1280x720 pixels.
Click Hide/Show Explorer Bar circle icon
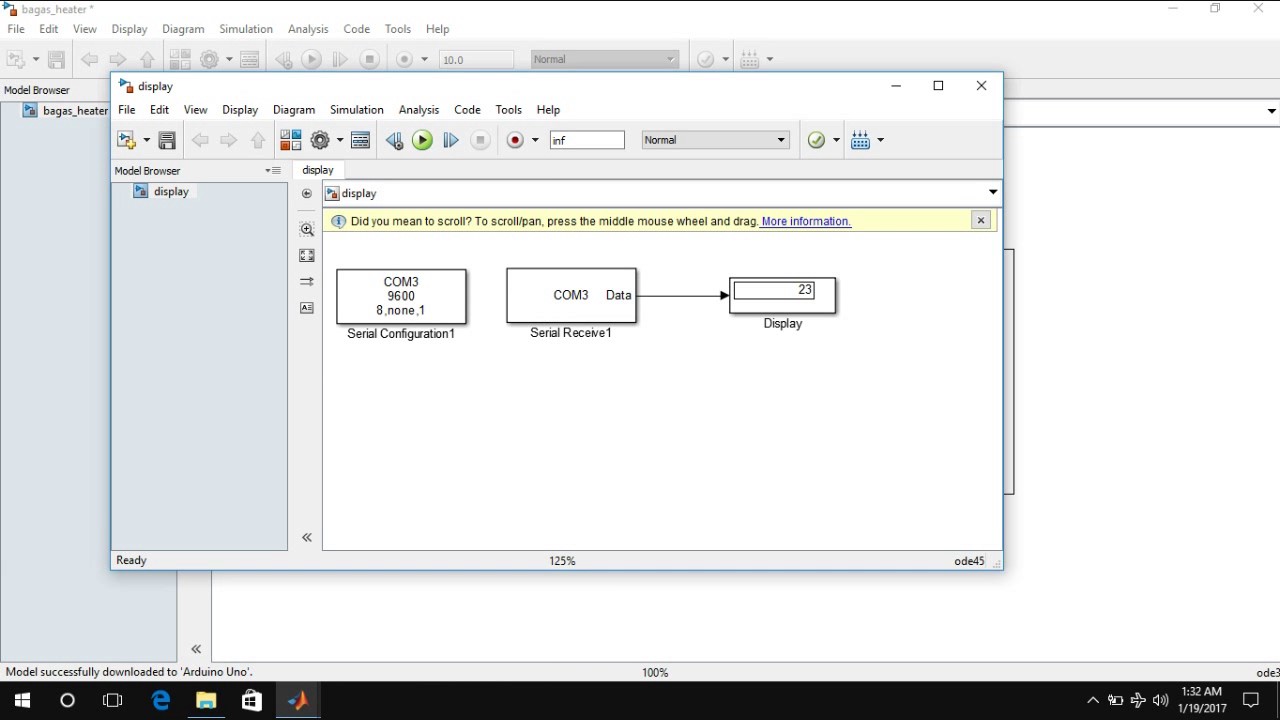(x=307, y=194)
